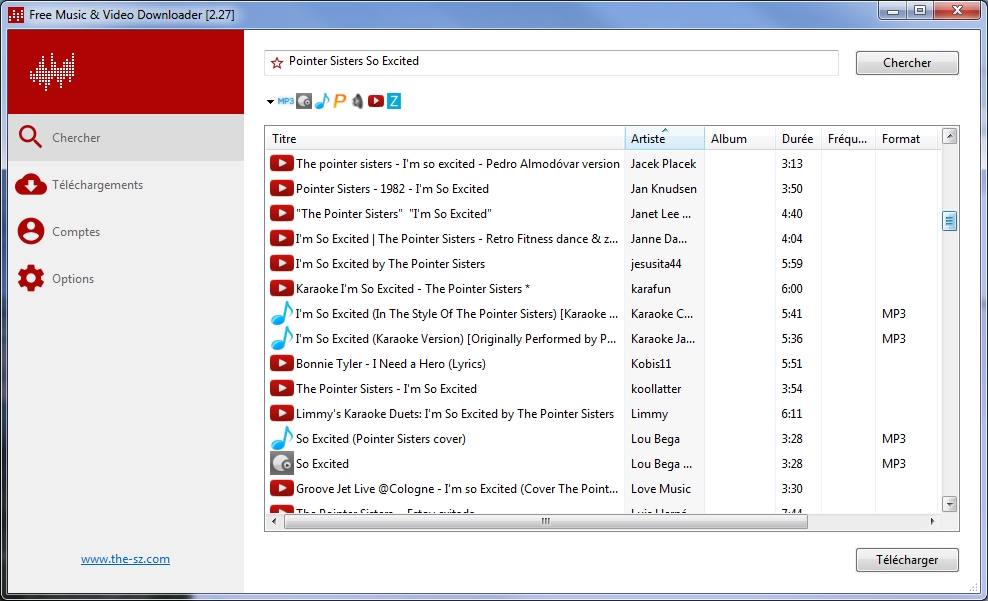Sort by the Album column header

(740, 139)
